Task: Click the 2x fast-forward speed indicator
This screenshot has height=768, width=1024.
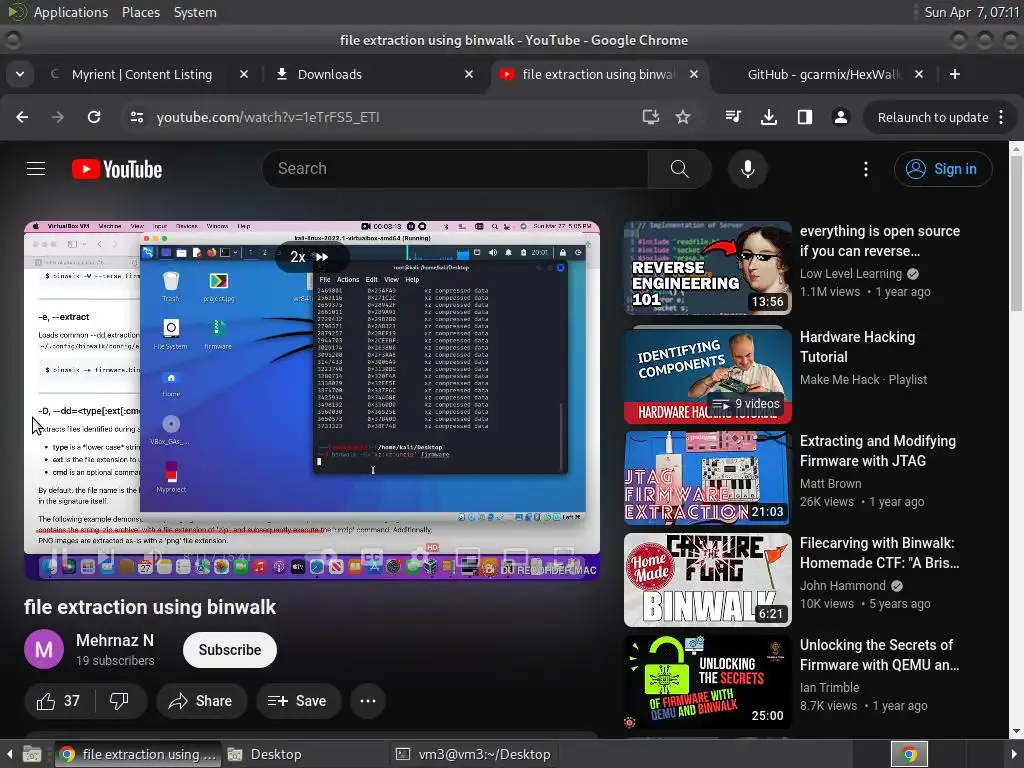Action: [310, 257]
